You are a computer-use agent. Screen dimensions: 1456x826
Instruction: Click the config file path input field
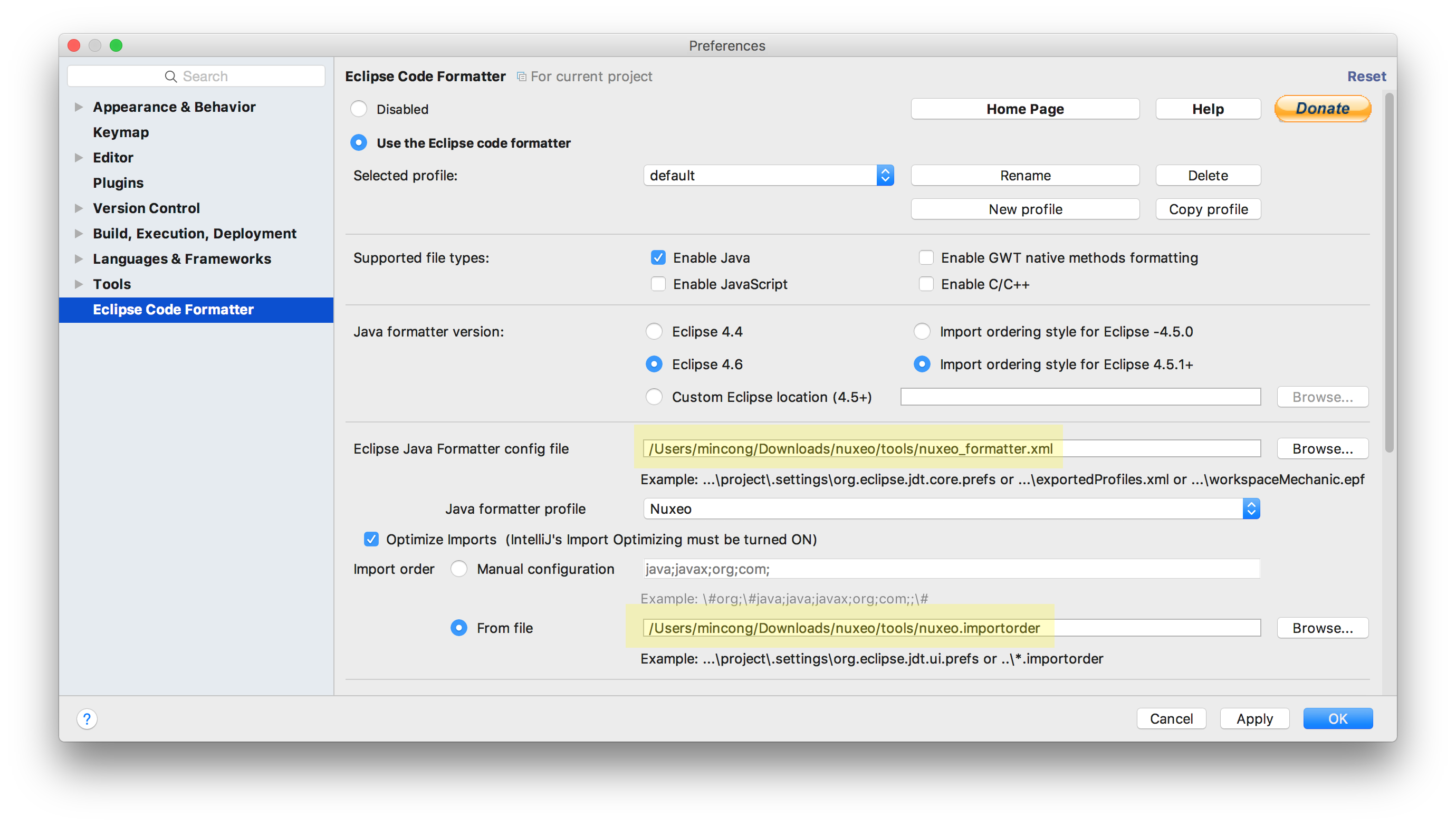[950, 448]
